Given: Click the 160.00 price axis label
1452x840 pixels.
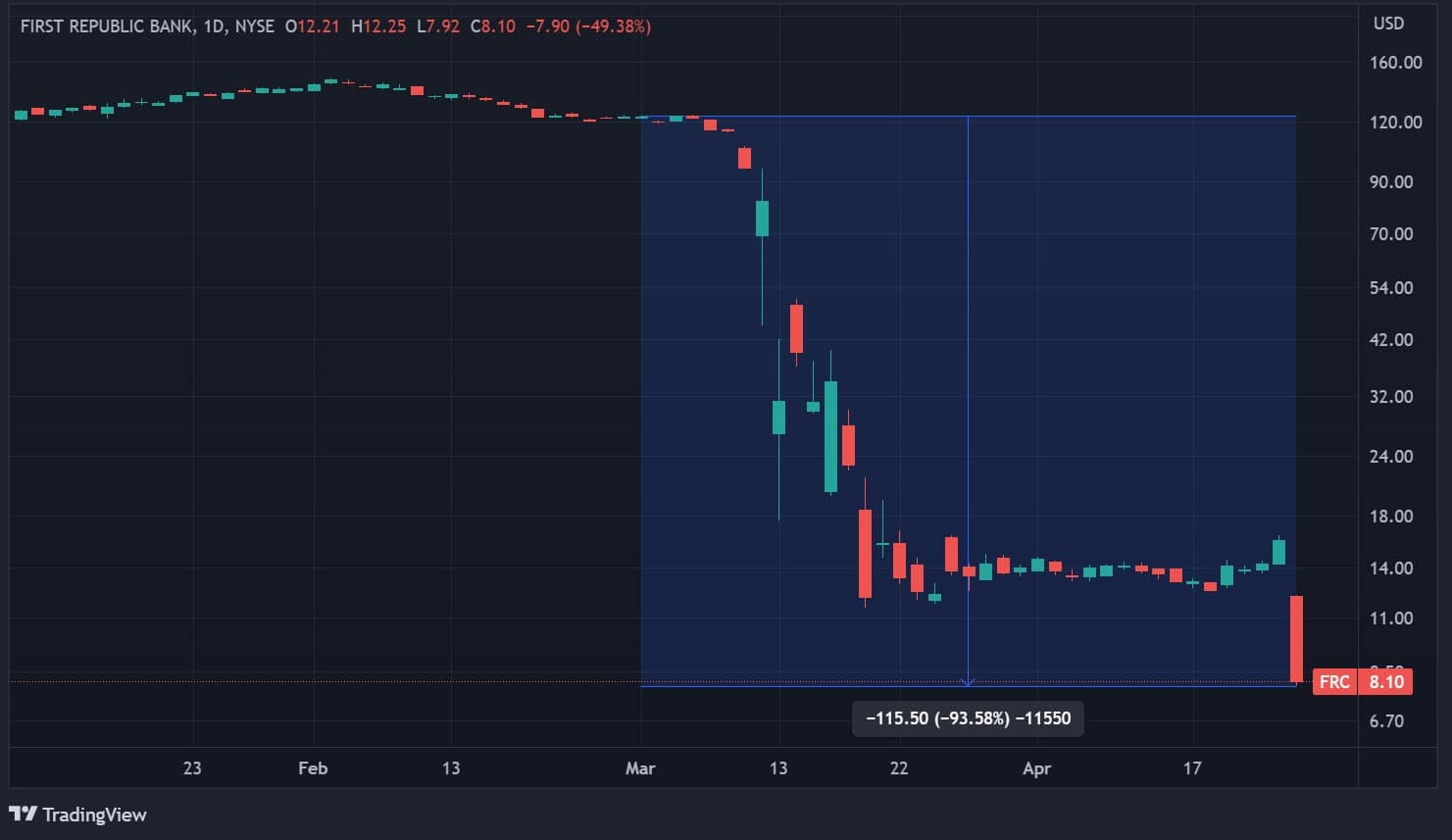Looking at the screenshot, I should pos(1395,63).
